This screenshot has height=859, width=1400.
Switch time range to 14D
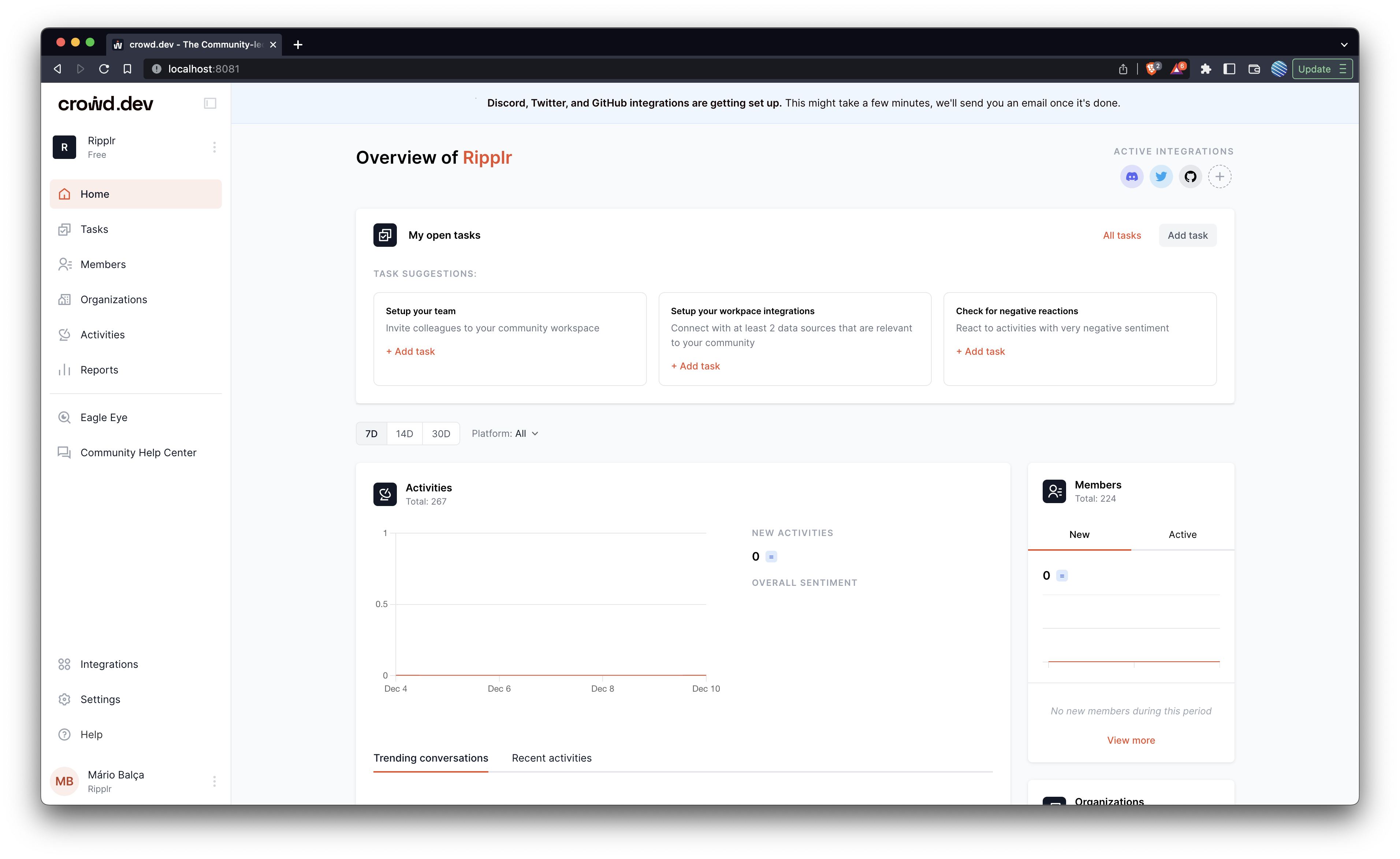[x=404, y=434]
